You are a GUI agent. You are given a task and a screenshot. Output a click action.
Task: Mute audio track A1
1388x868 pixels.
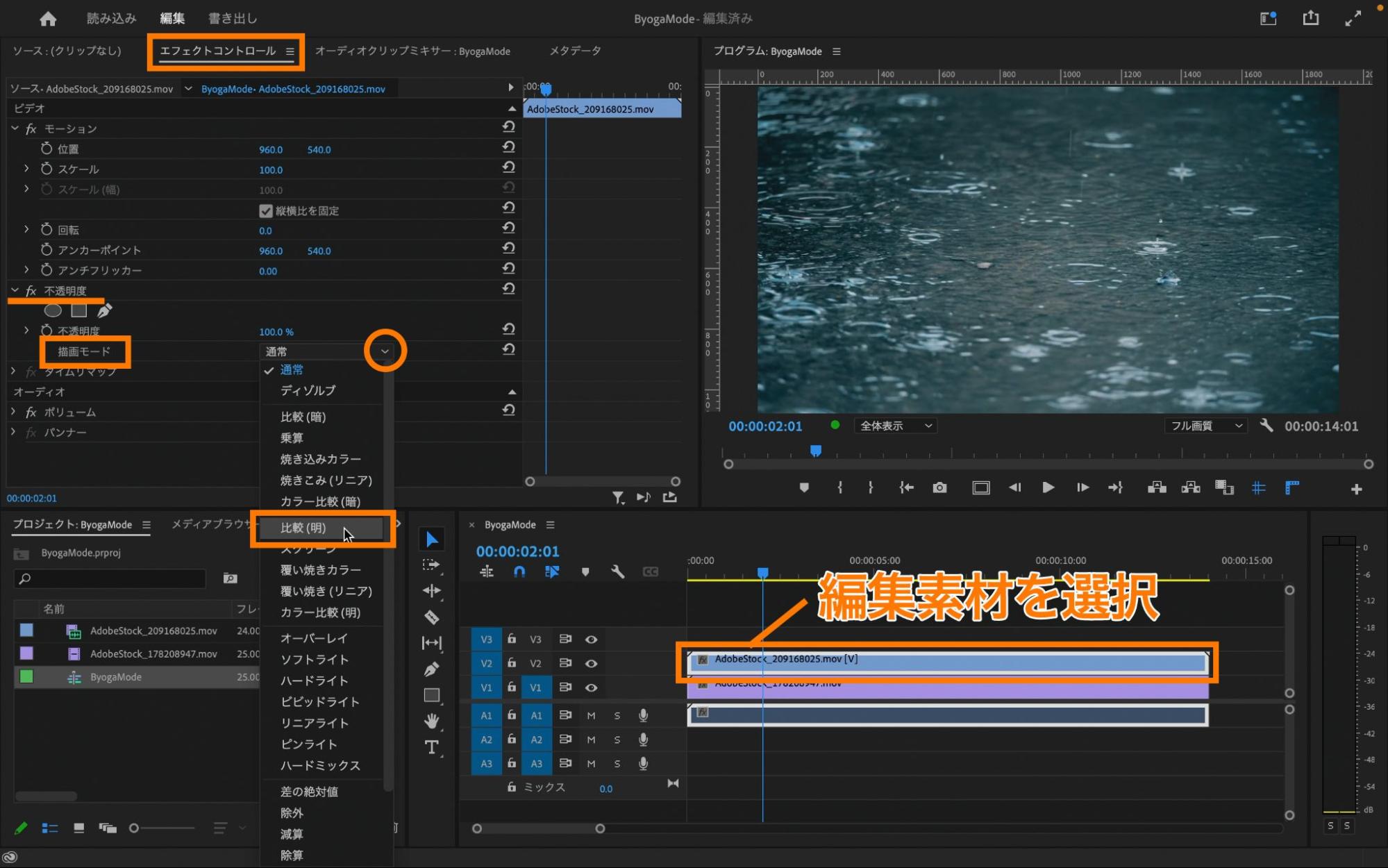coord(591,715)
